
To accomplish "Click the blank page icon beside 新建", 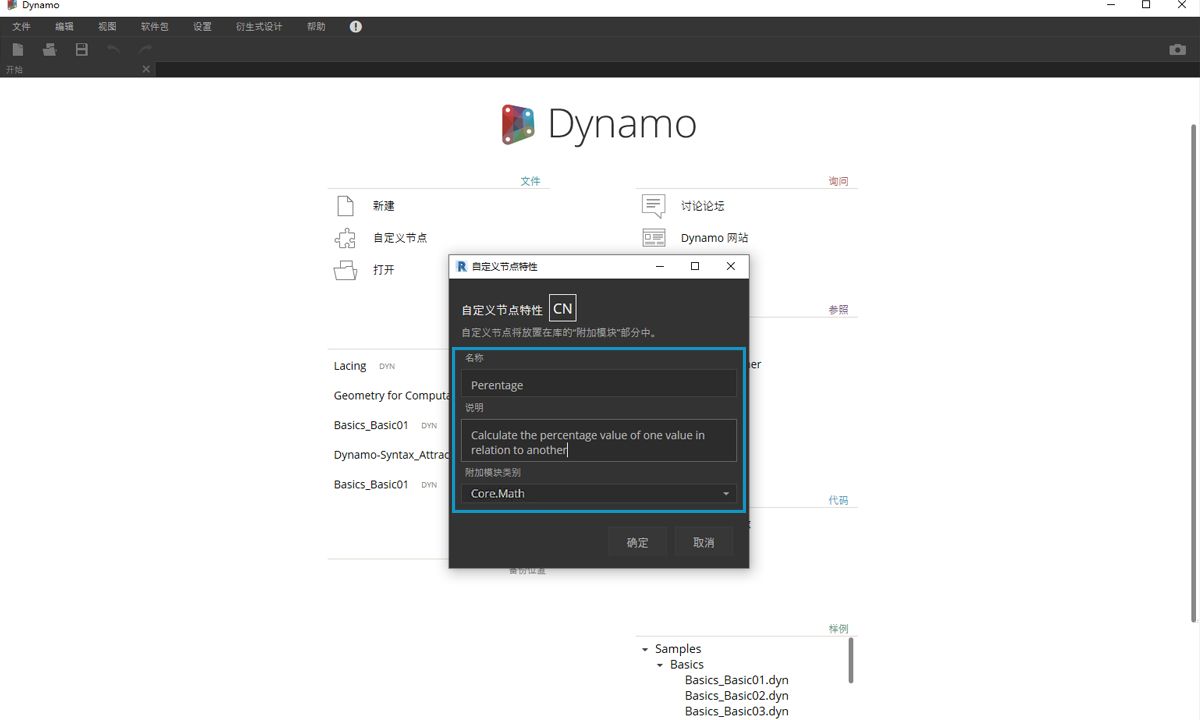I will point(345,206).
